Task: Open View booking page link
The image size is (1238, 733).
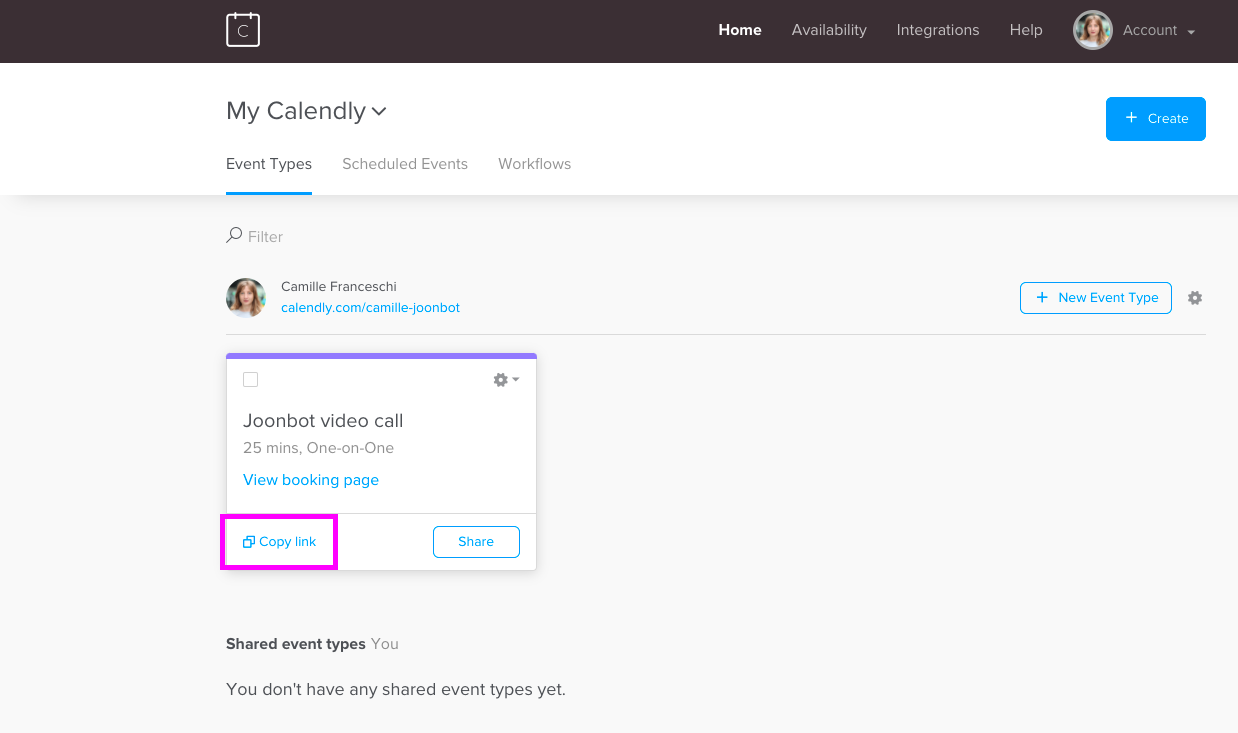Action: 311,480
